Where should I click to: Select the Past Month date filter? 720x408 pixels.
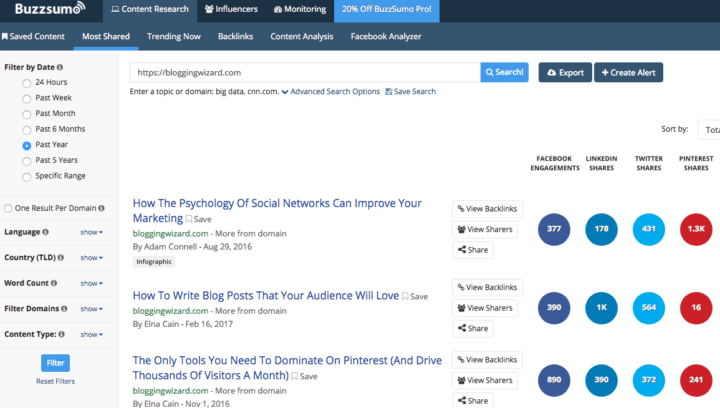pos(27,114)
